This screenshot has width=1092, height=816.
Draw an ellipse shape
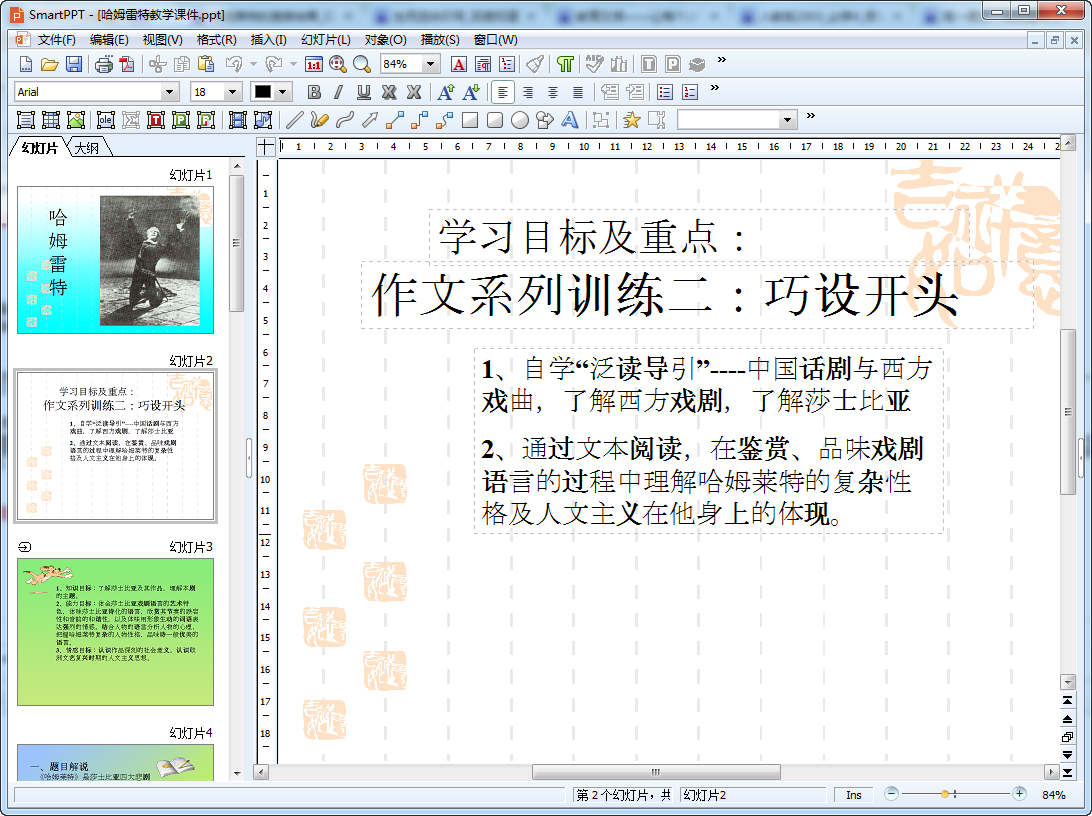tap(520, 120)
